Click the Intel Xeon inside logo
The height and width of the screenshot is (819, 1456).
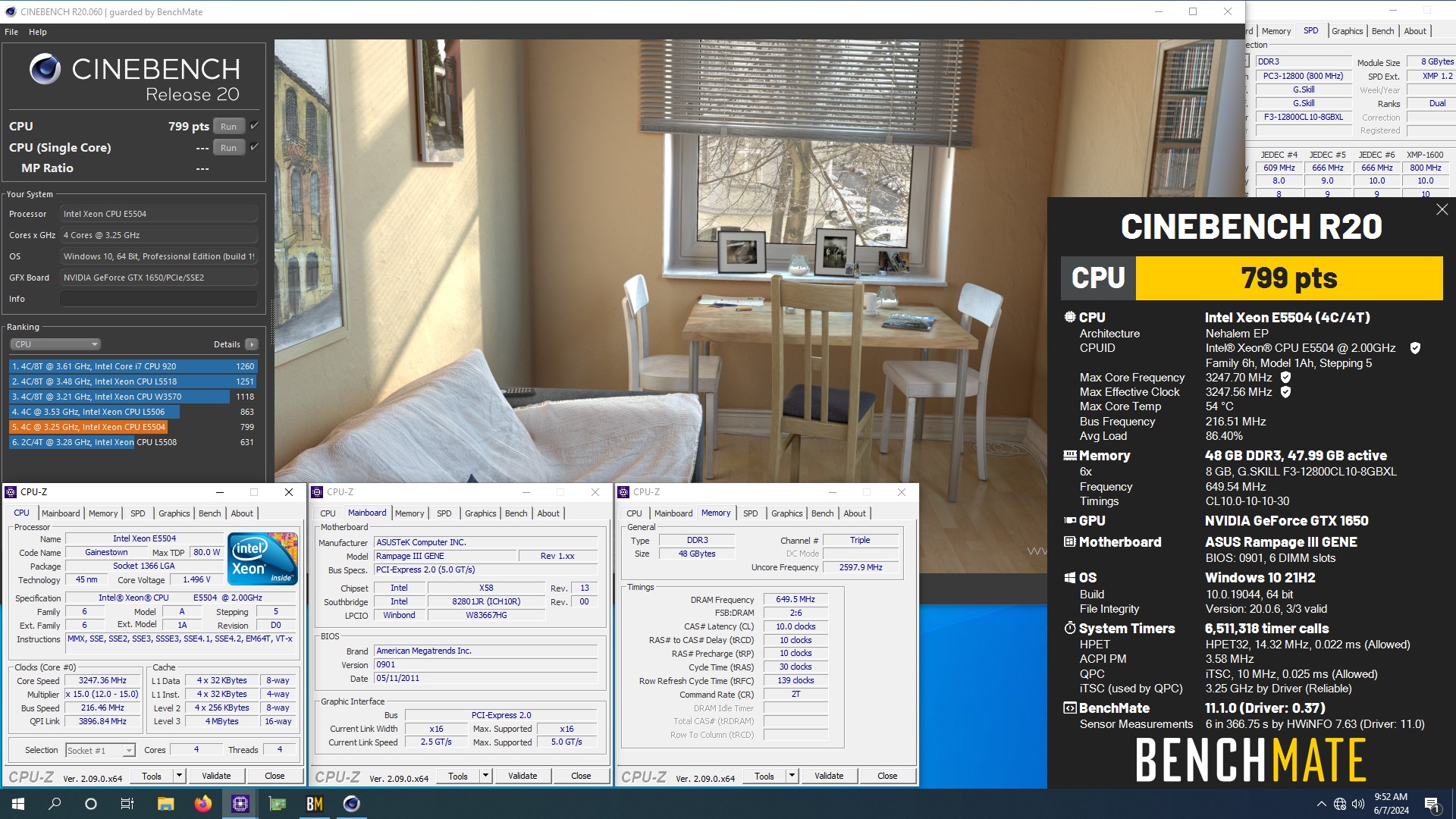pyautogui.click(x=263, y=559)
